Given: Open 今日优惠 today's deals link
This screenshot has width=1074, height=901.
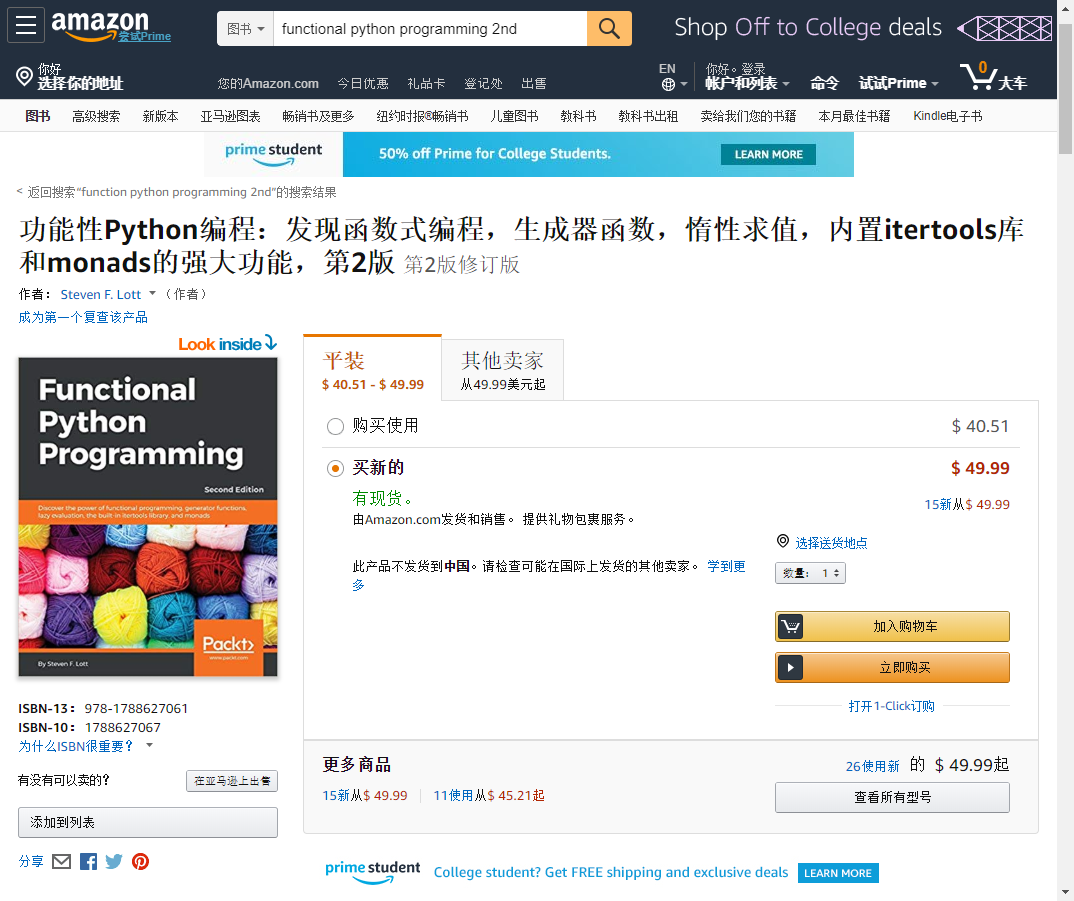Looking at the screenshot, I should tap(362, 84).
